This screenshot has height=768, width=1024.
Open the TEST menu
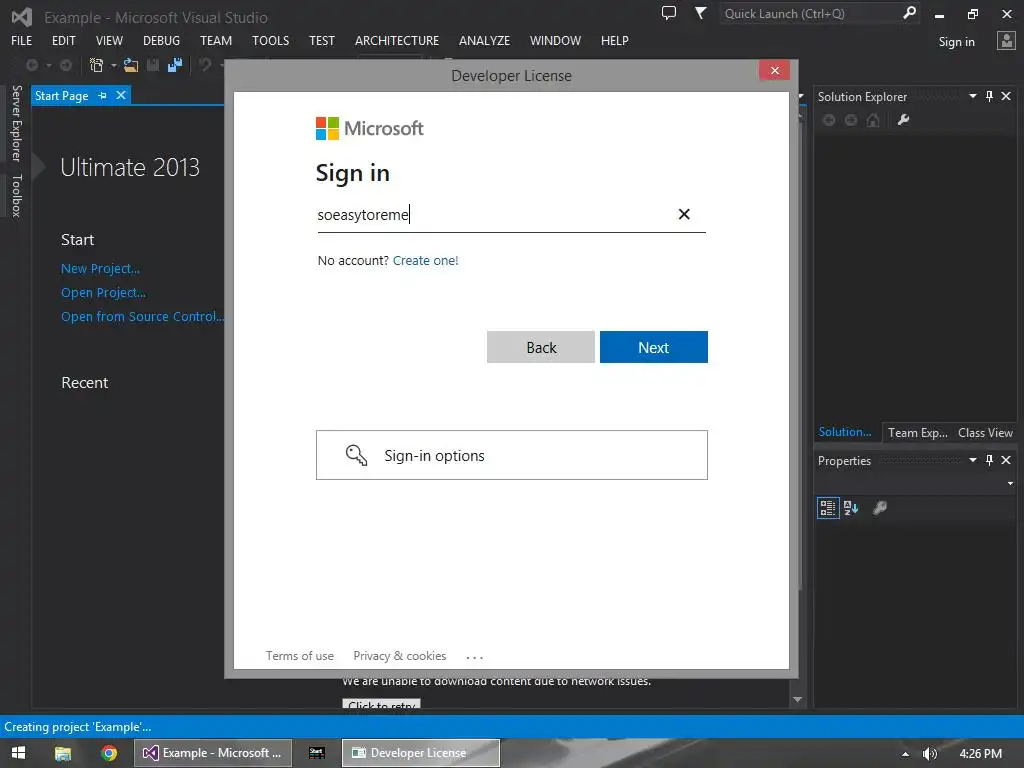(321, 40)
